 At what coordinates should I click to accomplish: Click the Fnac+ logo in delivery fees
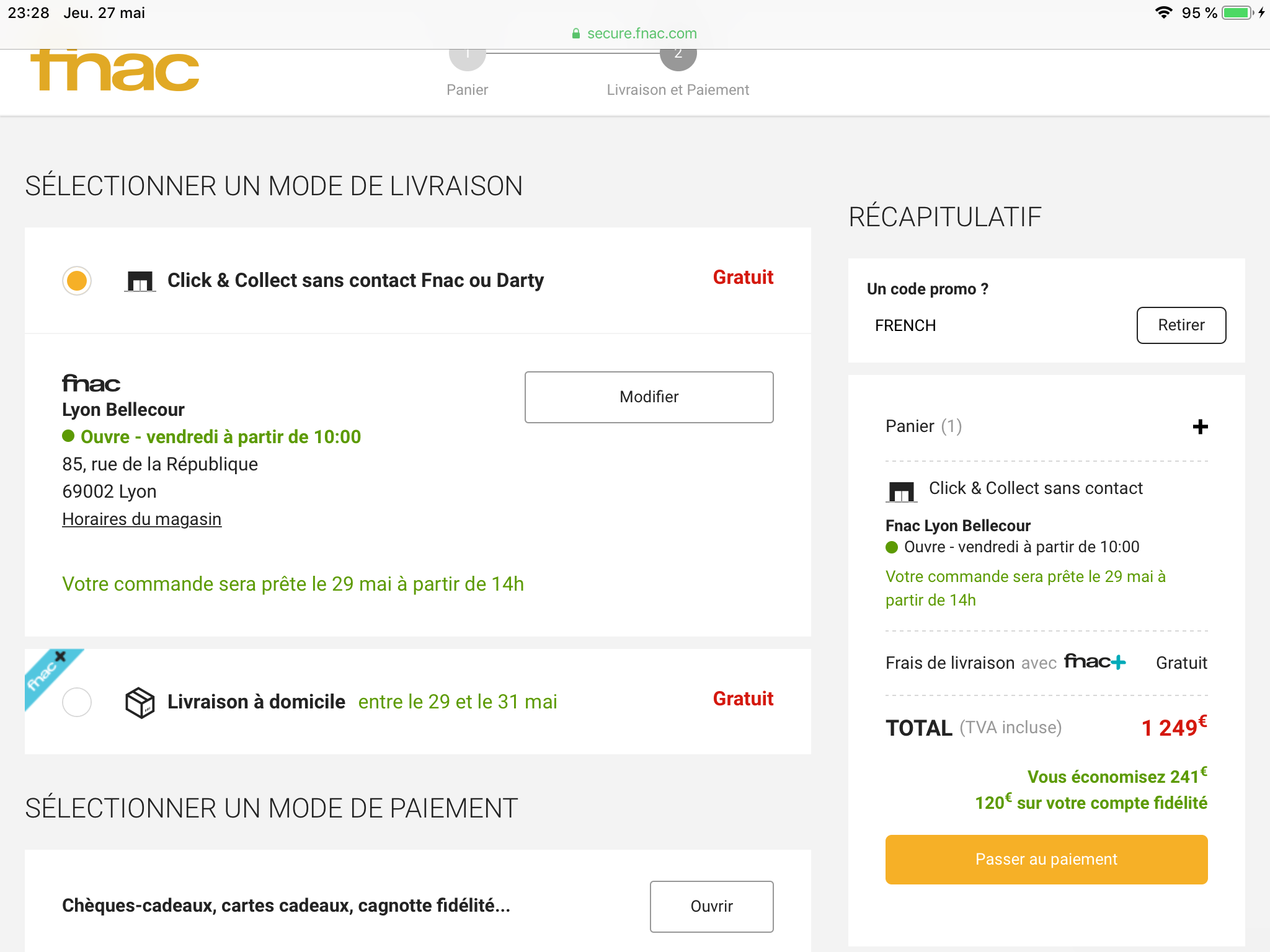point(1095,663)
